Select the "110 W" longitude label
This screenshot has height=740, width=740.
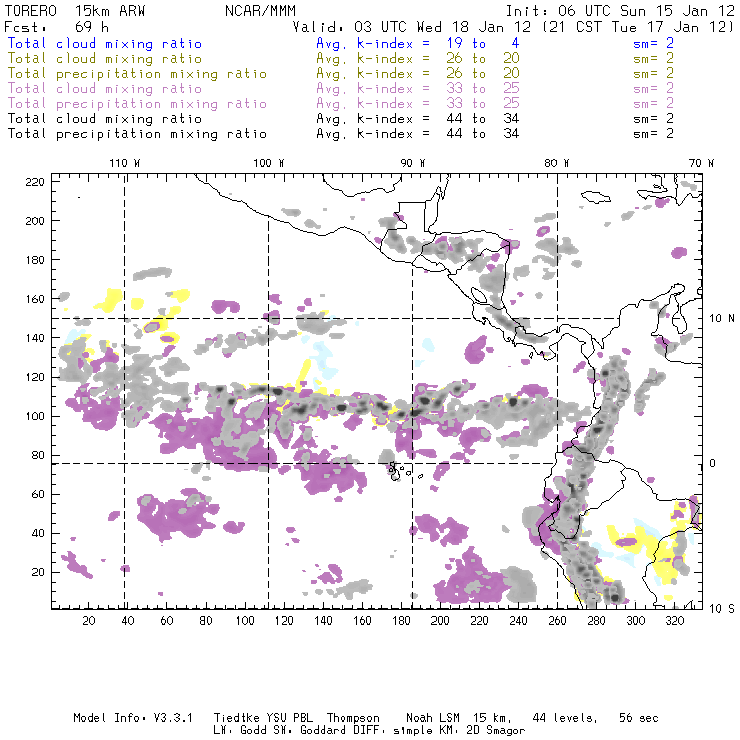(x=125, y=163)
